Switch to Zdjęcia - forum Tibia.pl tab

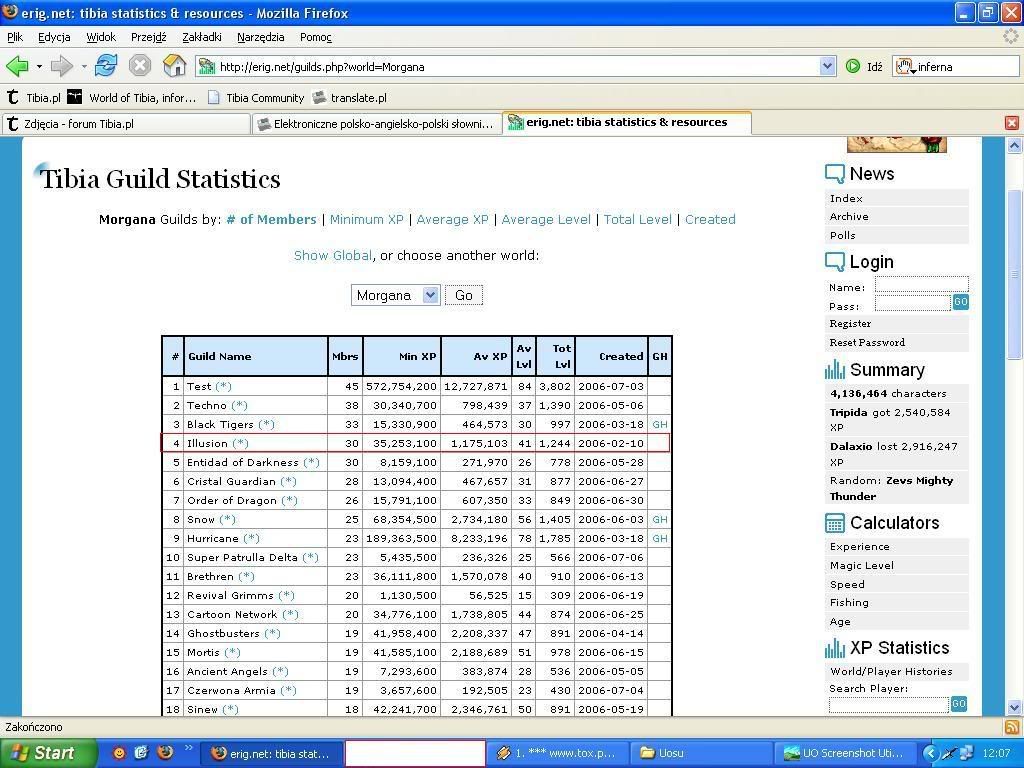coord(126,123)
